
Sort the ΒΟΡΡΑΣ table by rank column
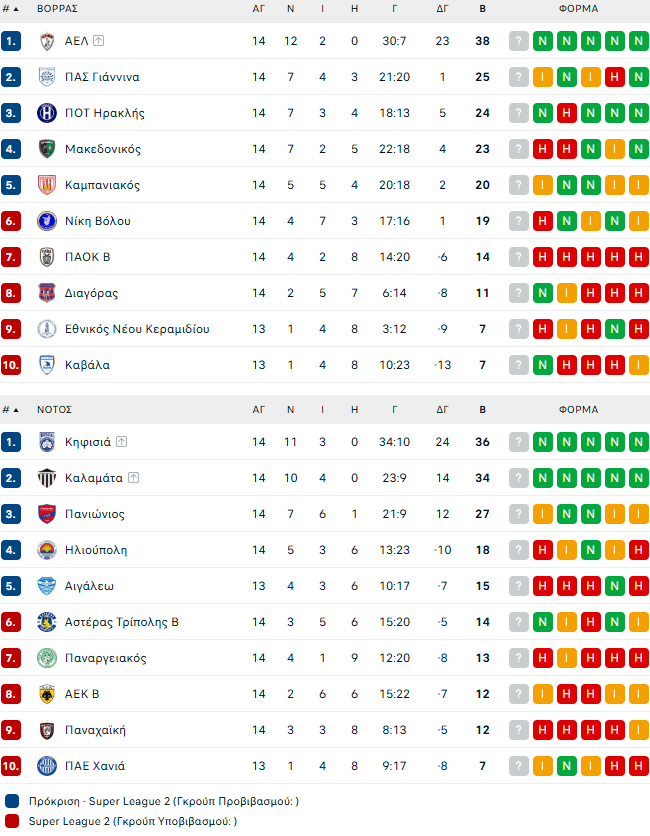pos(10,8)
